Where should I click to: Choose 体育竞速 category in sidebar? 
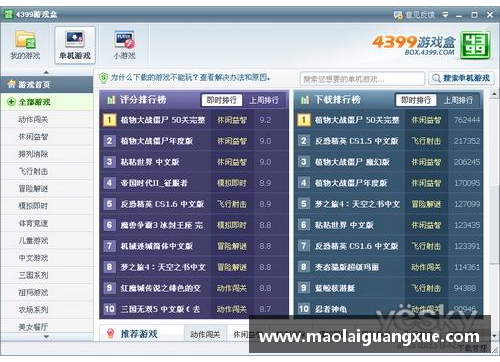tap(47, 223)
